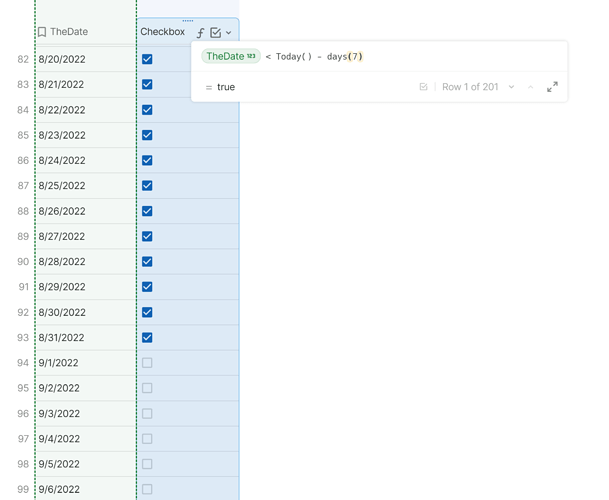The width and height of the screenshot is (609, 500).
Task: Uncheck the checkbox for 8/30/2022
Action: coord(147,312)
